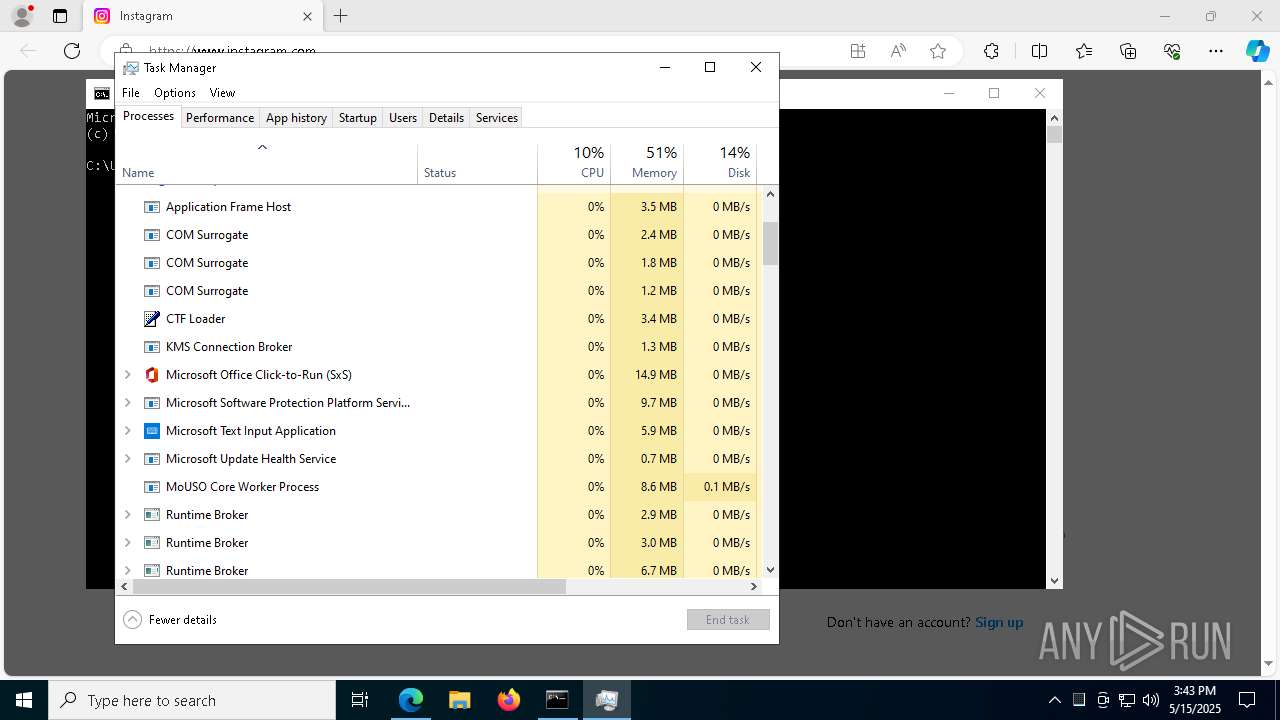Image resolution: width=1280 pixels, height=720 pixels.
Task: Click the Microsoft Office Click-to-Run red icon
Action: click(x=152, y=375)
